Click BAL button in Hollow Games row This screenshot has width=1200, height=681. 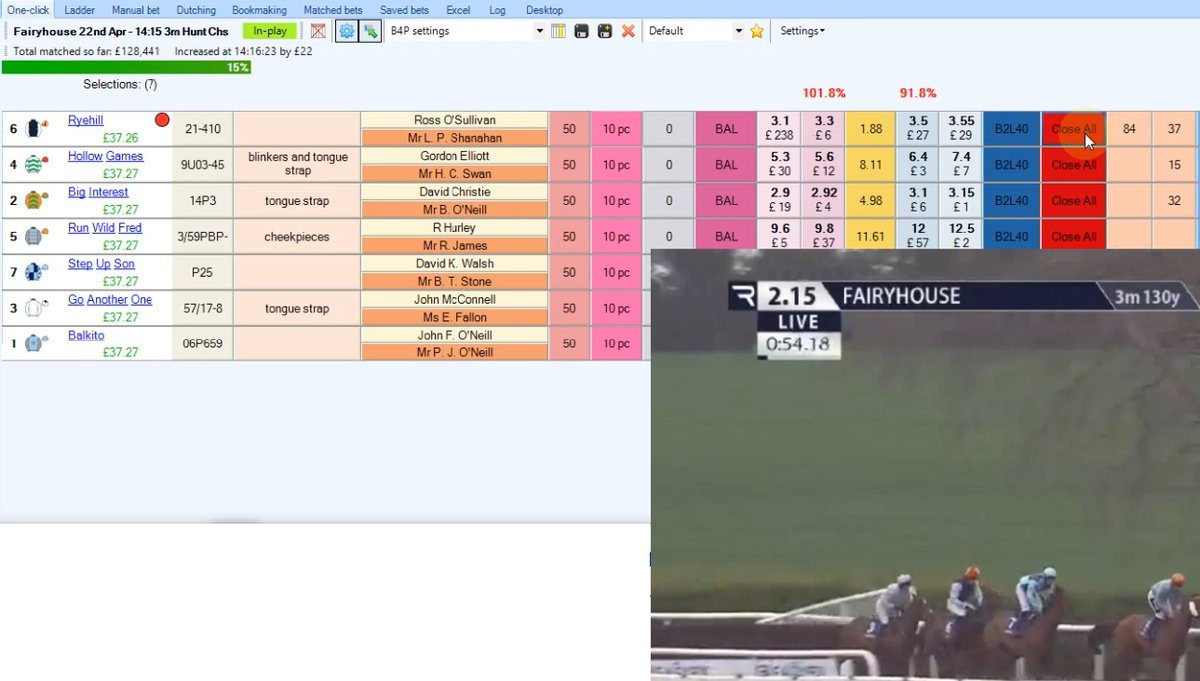[726, 165]
